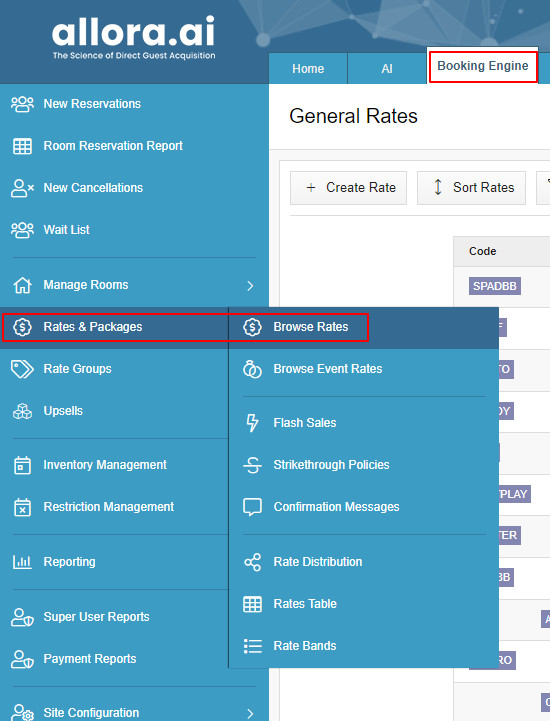Click the Restriction Management calendar-x icon
Screen dimensions: 550x721
(x=22, y=507)
